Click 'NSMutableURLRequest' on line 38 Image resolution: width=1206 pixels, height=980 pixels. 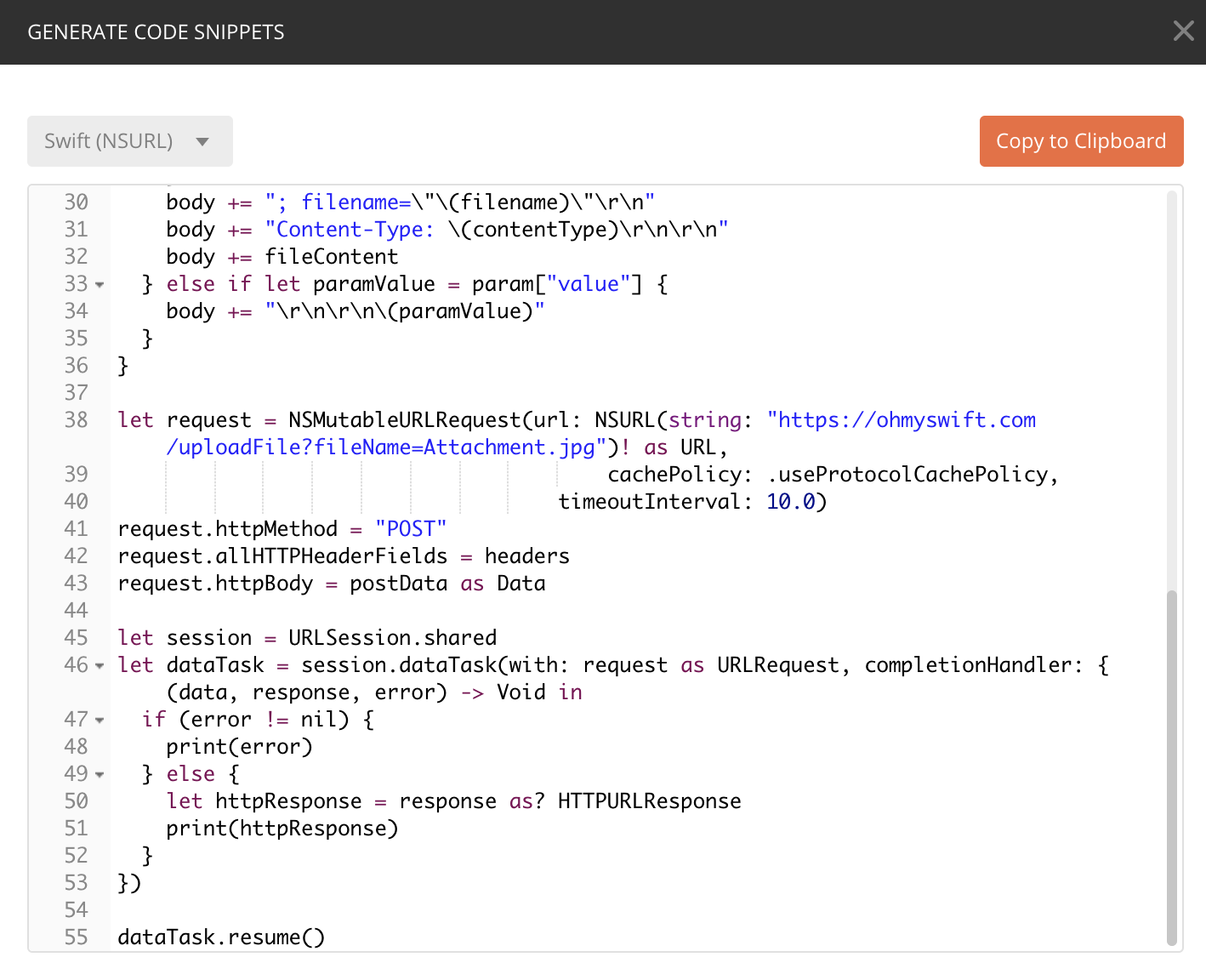click(404, 420)
